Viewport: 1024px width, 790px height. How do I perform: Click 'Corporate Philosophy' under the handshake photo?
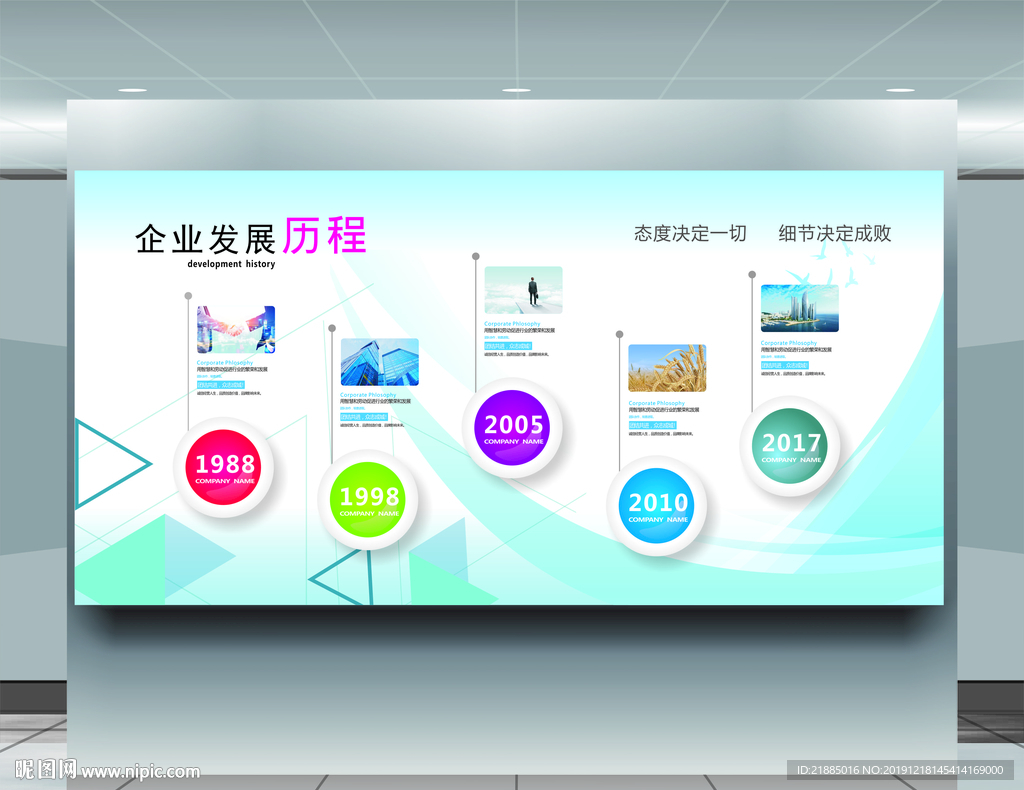pyautogui.click(x=225, y=362)
